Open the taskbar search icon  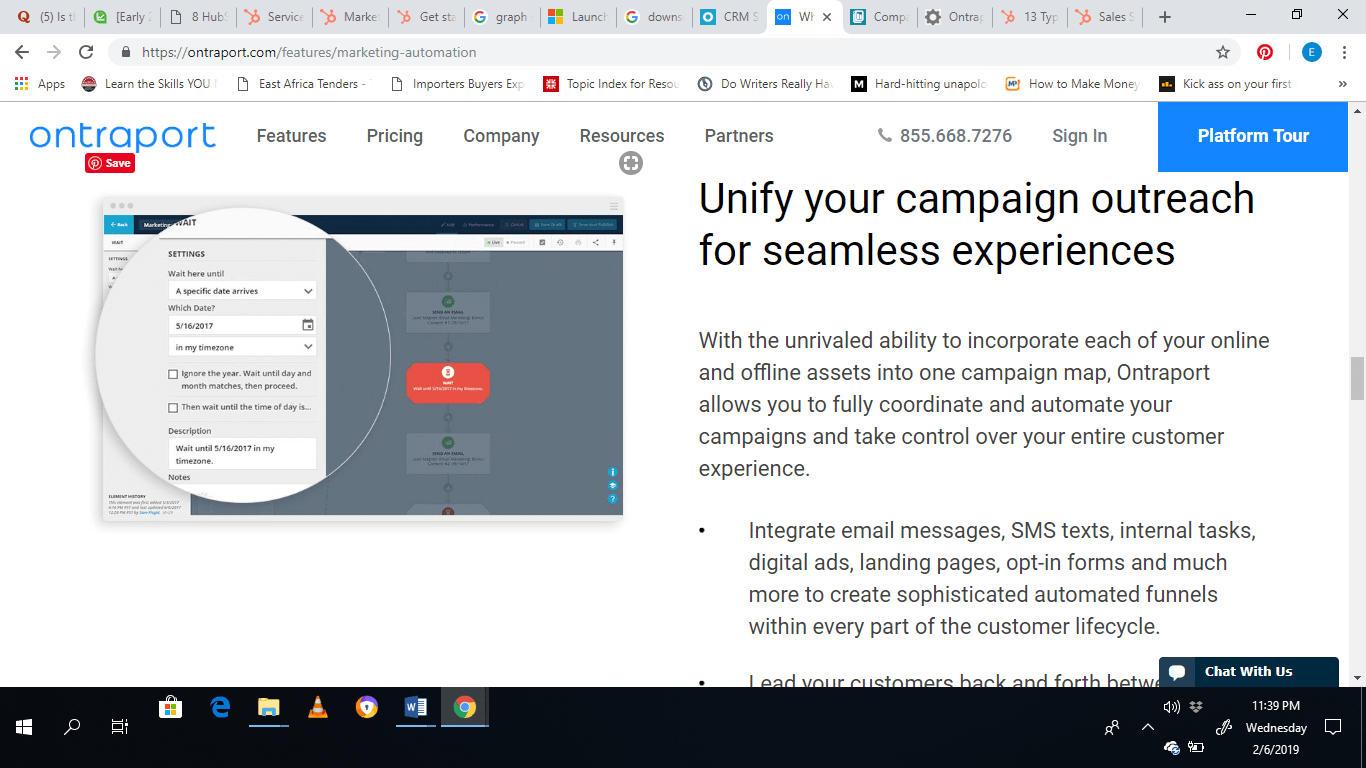pyautogui.click(x=72, y=727)
